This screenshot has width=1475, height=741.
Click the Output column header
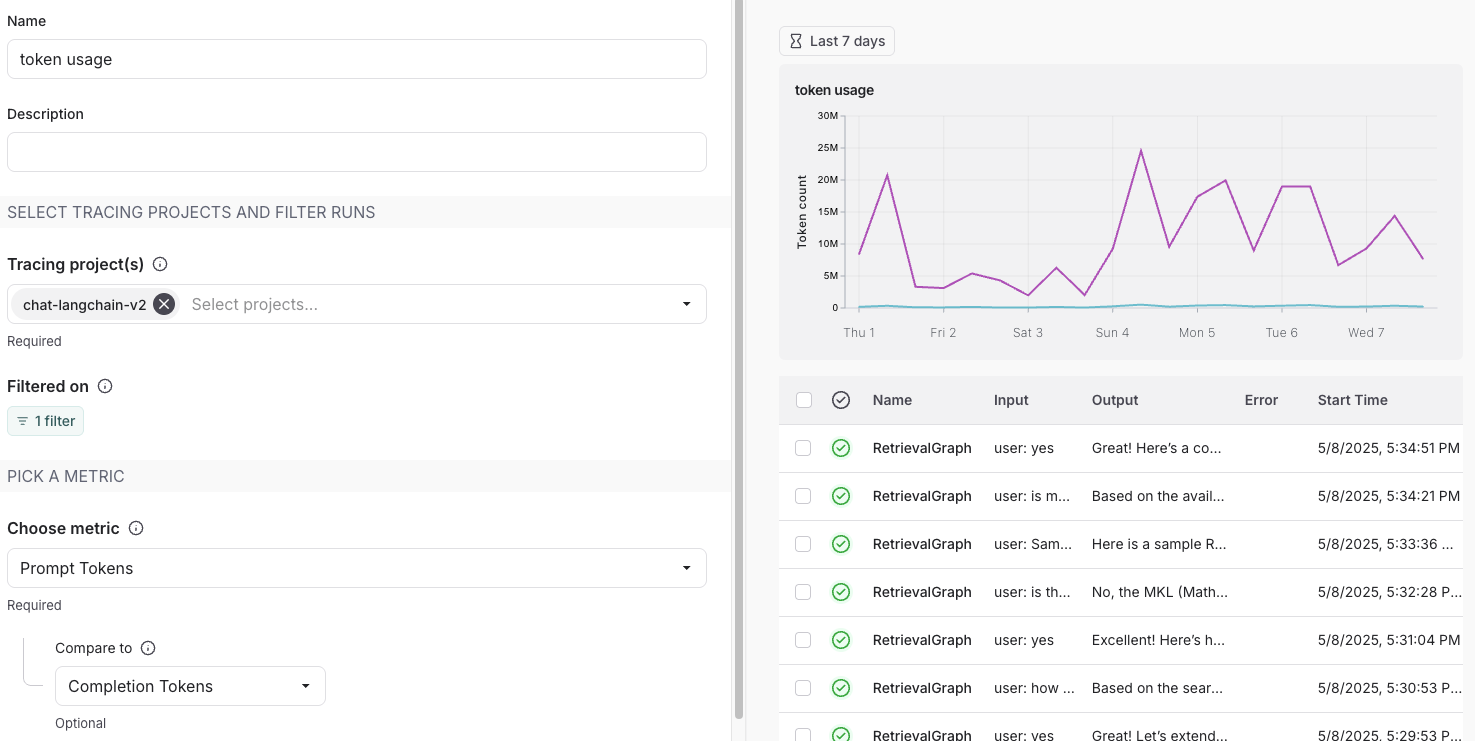click(x=1114, y=399)
